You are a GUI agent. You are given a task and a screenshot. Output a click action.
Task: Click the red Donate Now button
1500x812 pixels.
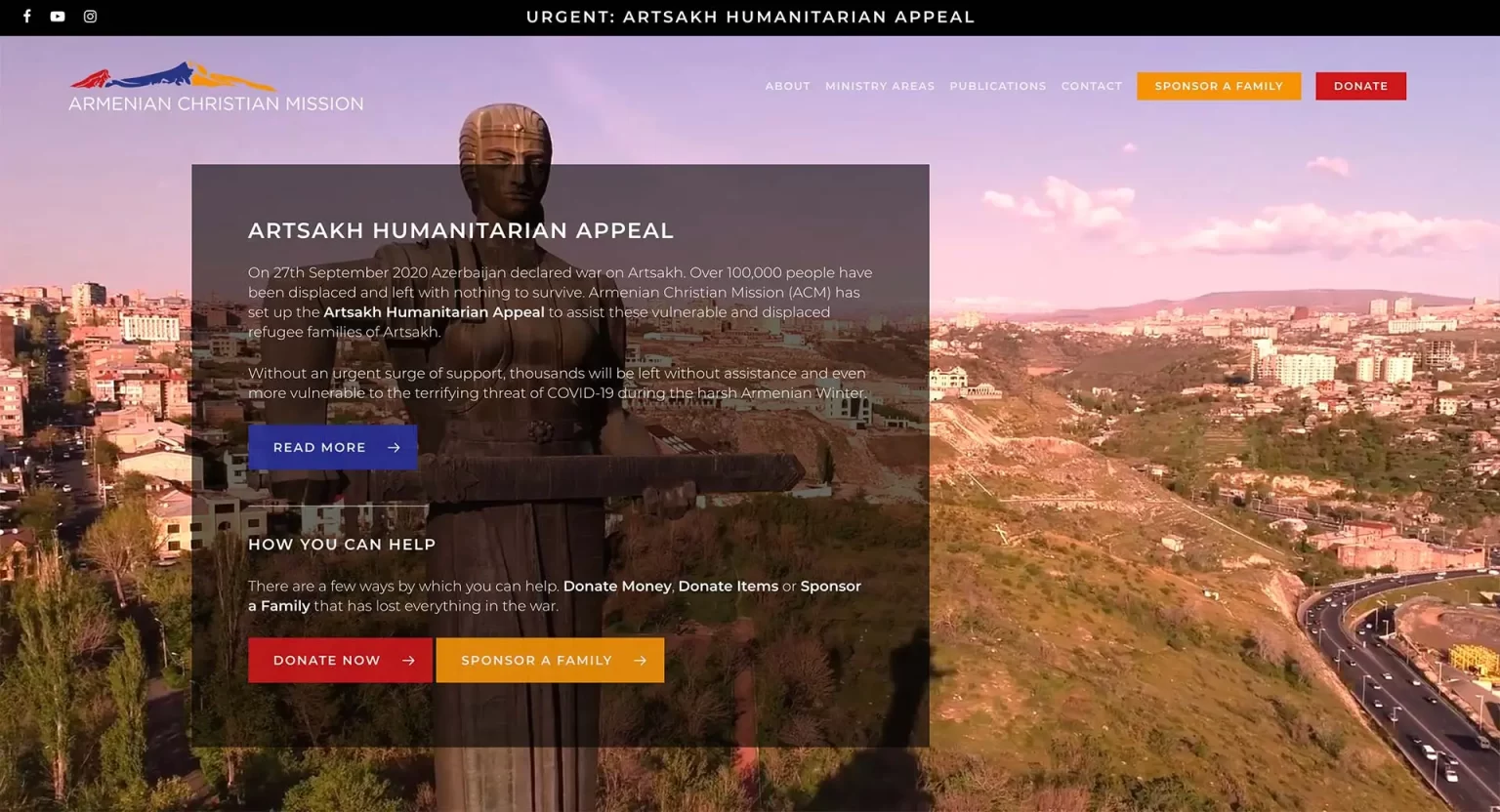pos(340,660)
